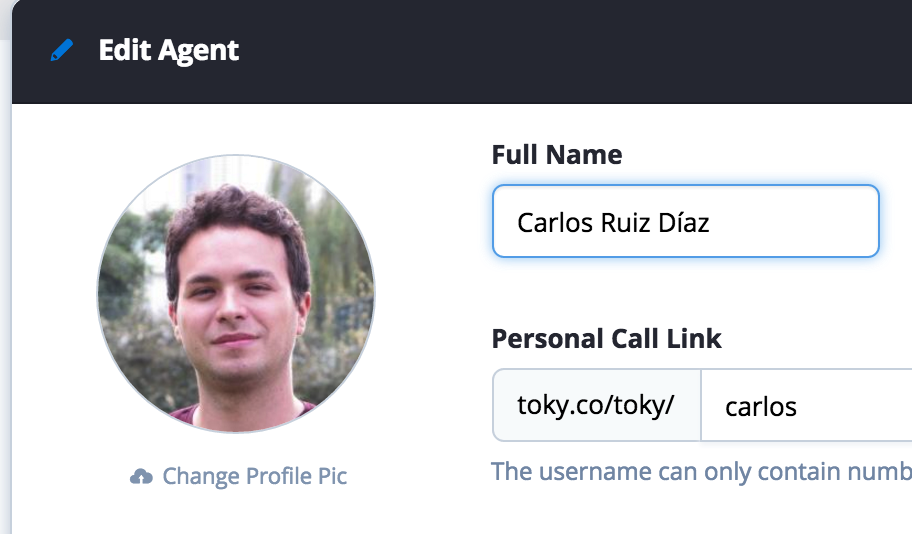Place cursor at end of carlos username
This screenshot has height=534, width=912.
798,407
